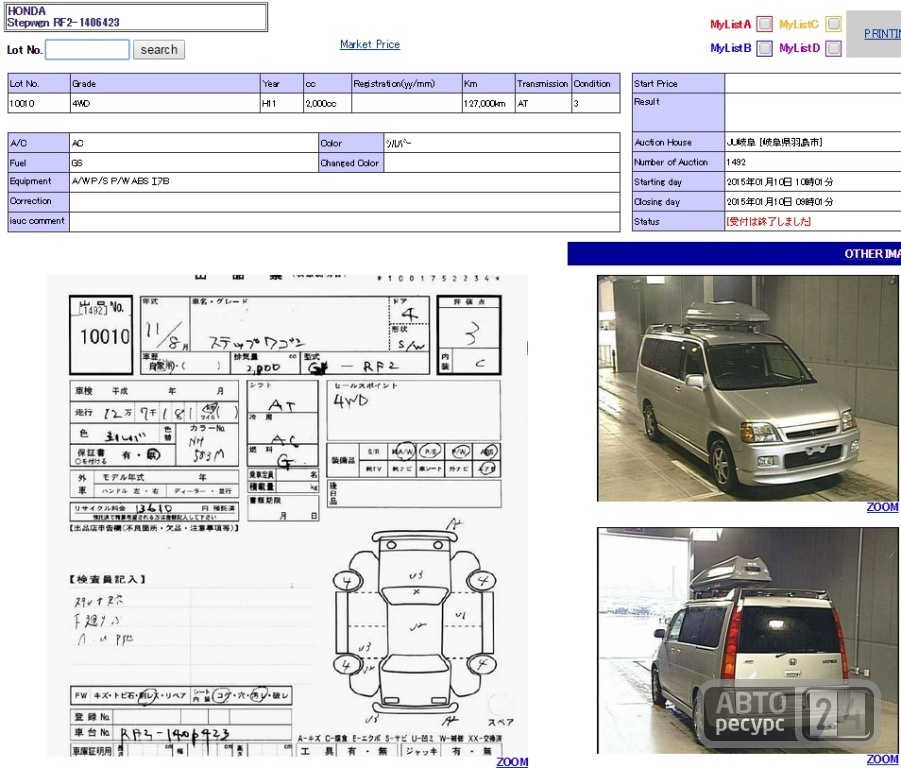The image size is (901, 768).
Task: Click the red Status message text
Action: [768, 221]
